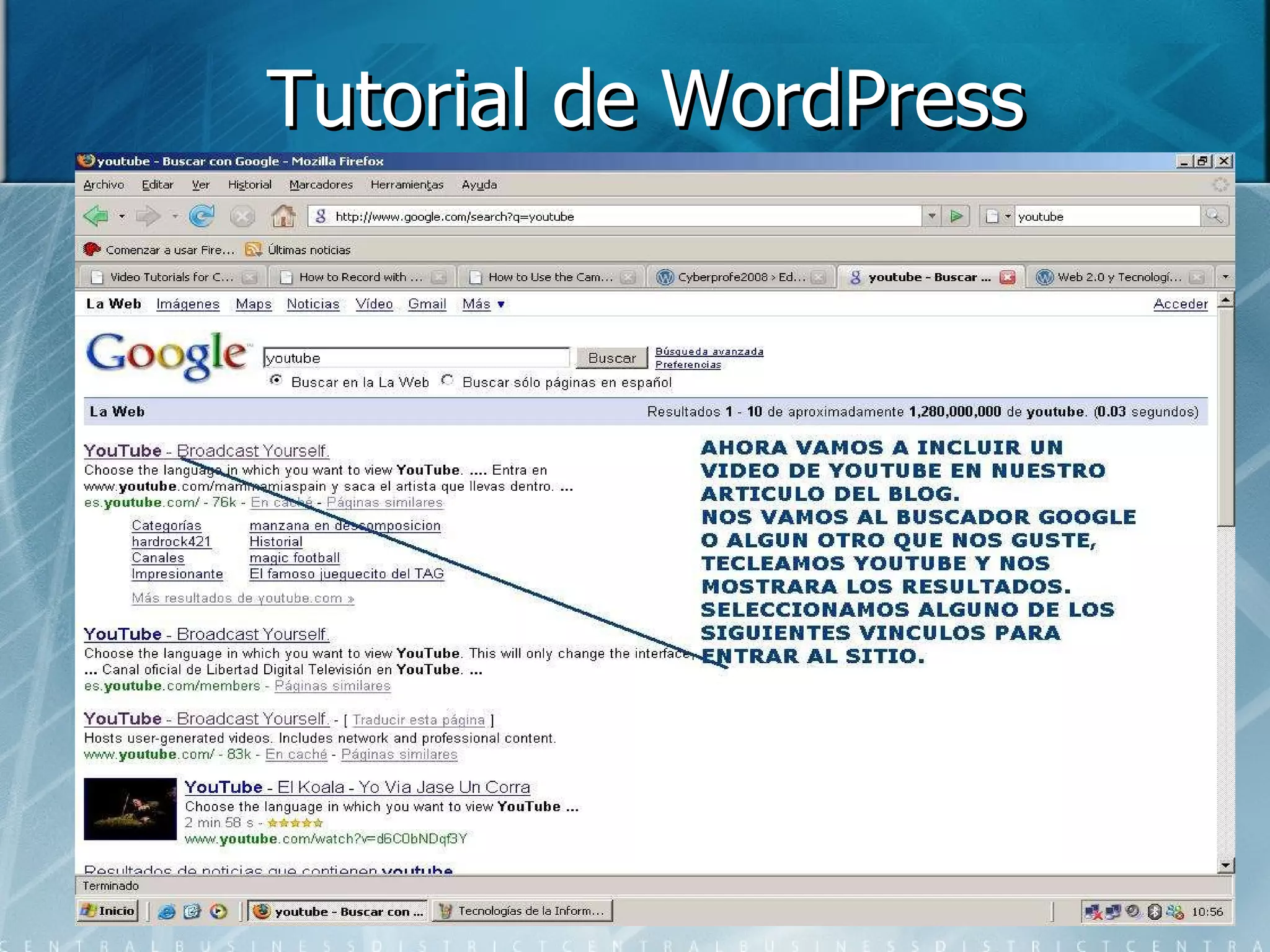Open first 'YouTube - Broadcast Yourself' result
The image size is (1270, 952).
[206, 451]
